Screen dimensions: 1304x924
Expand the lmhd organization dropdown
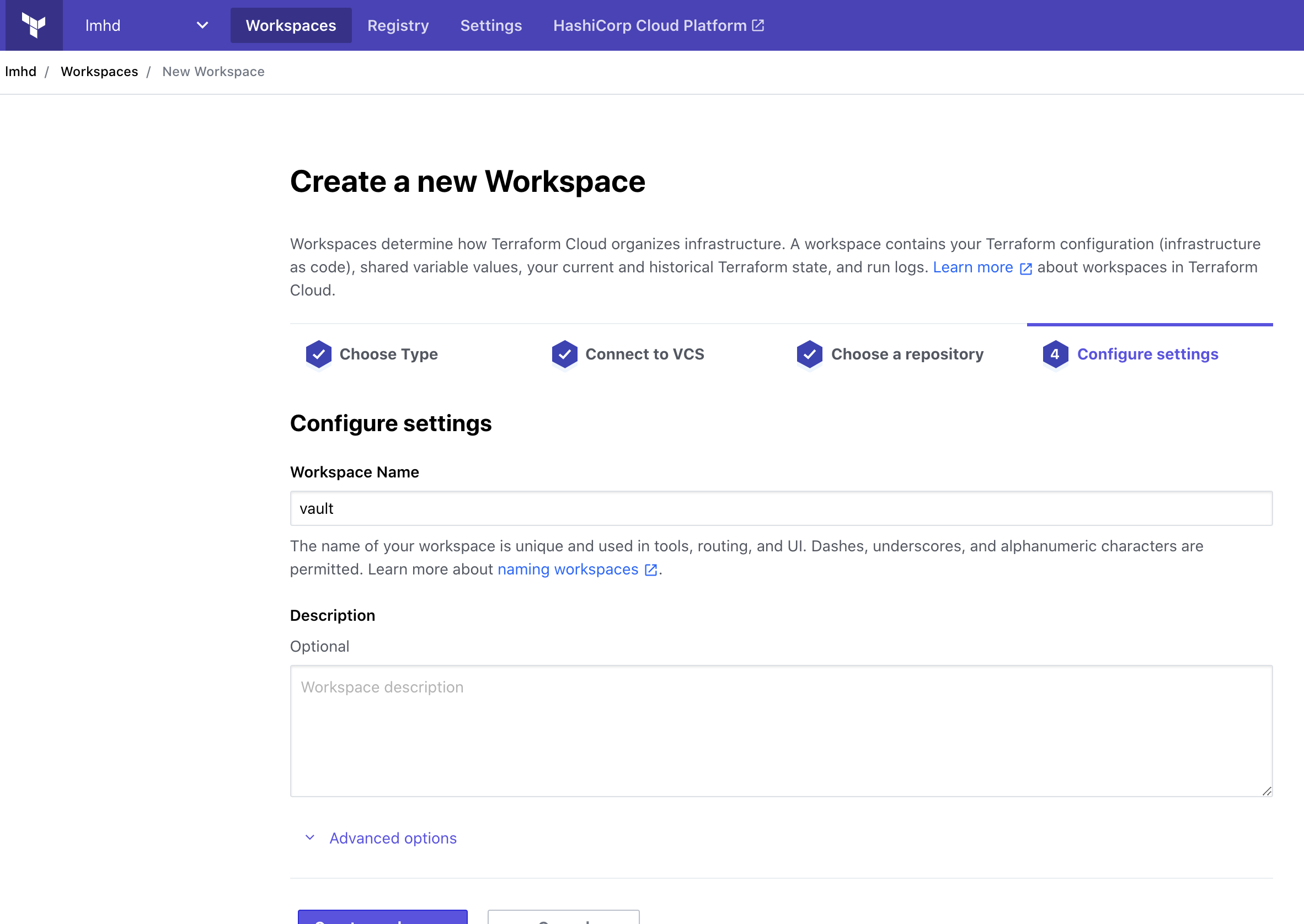(x=202, y=25)
